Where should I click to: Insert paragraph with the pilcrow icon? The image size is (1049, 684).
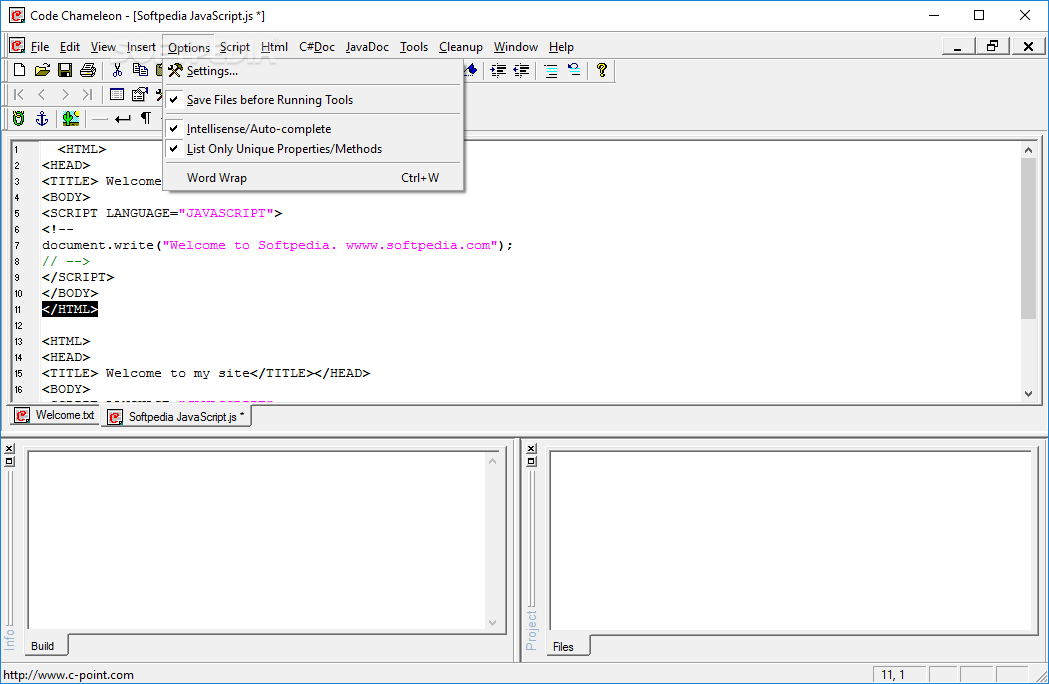pos(145,118)
